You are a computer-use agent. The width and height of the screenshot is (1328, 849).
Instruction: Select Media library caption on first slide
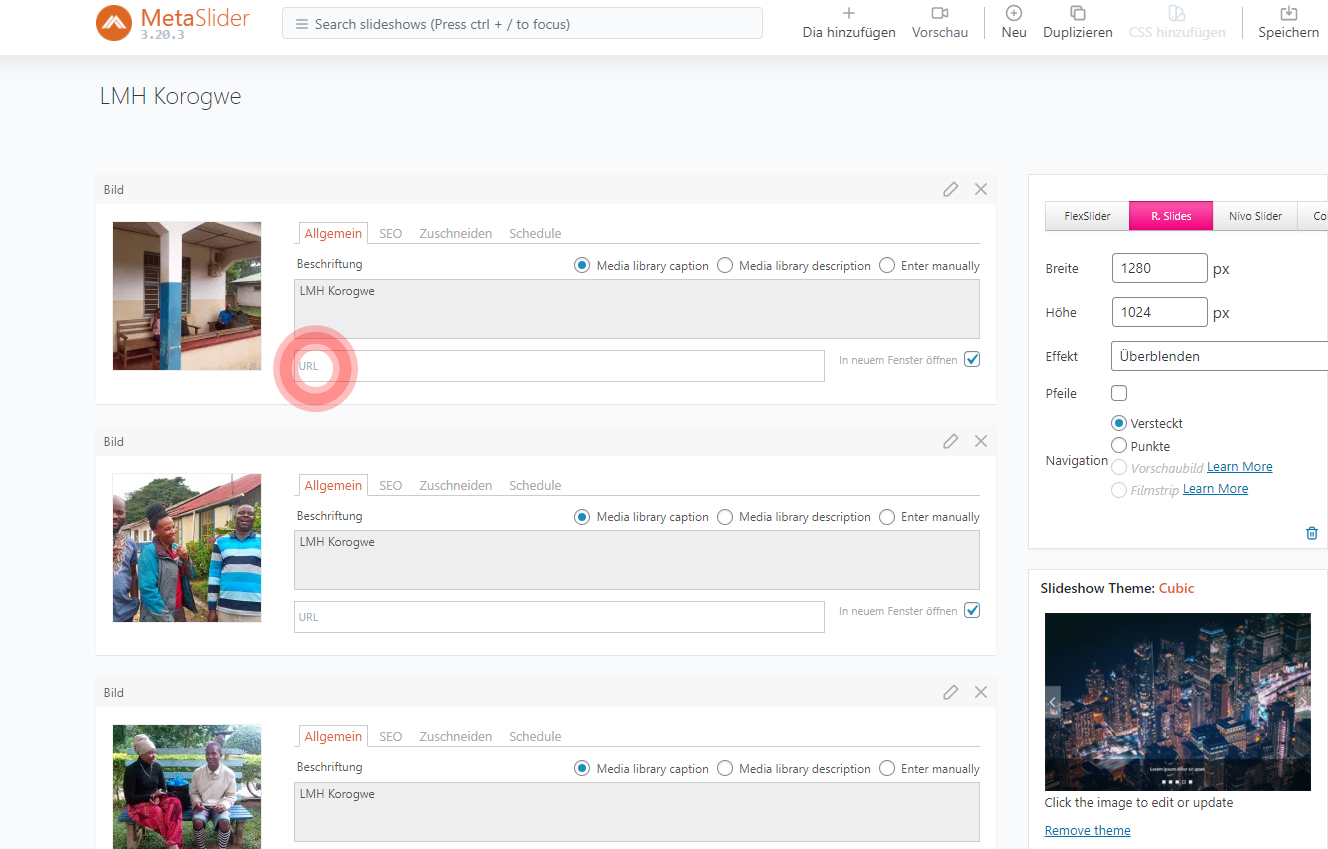tap(582, 266)
